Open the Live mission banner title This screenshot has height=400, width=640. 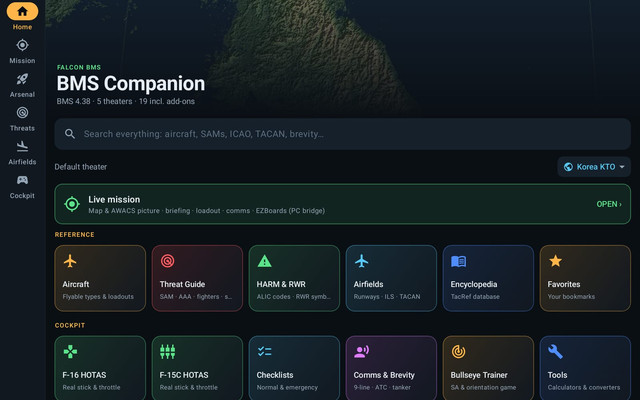(114, 199)
